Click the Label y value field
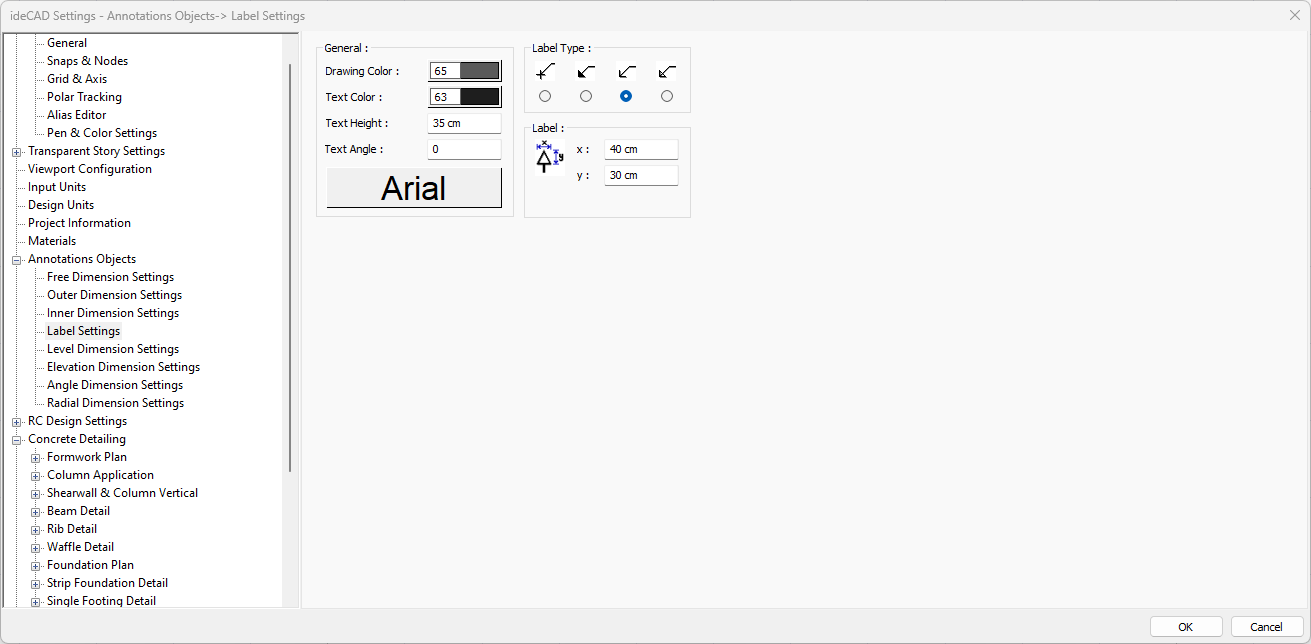The width and height of the screenshot is (1311, 644). (x=642, y=175)
